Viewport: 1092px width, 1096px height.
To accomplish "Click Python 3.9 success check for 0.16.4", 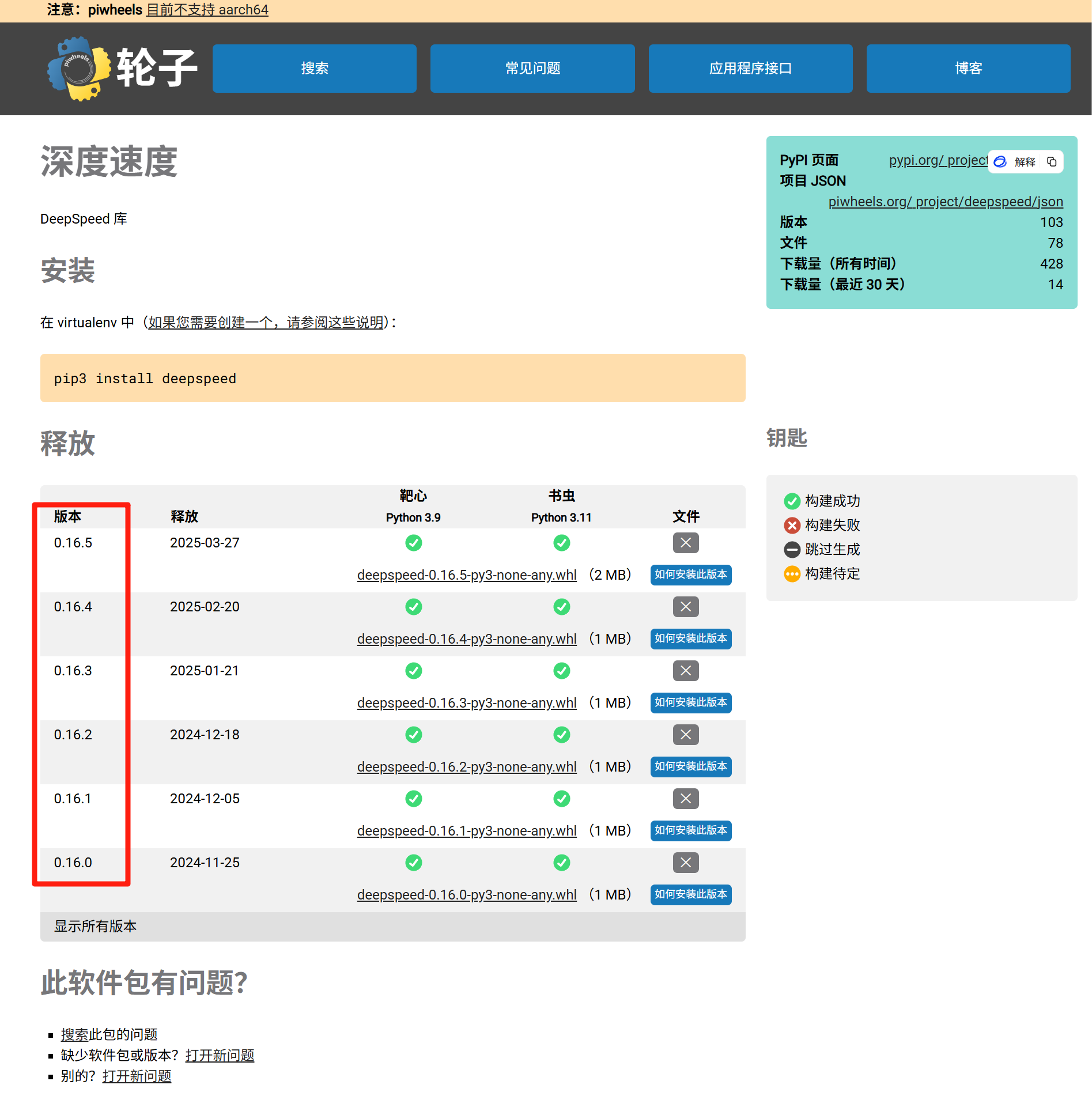I will coord(414,607).
